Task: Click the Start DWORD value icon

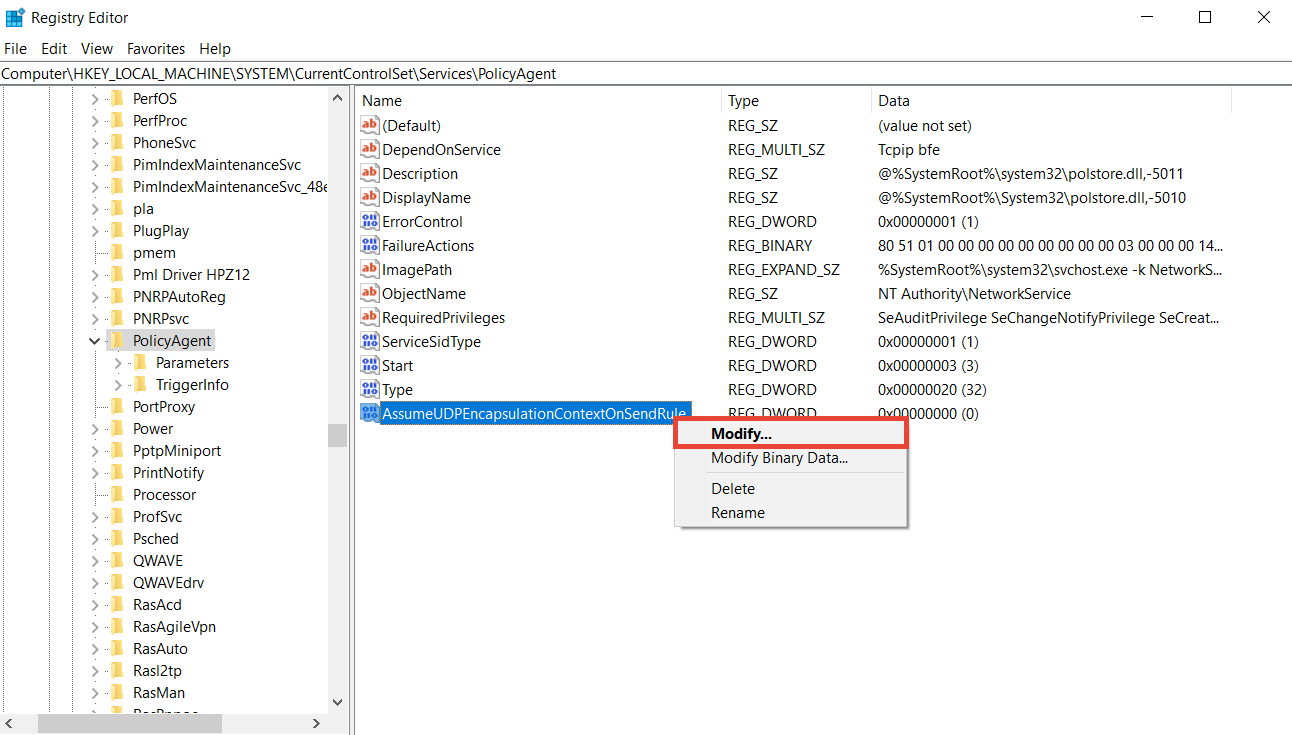Action: (x=370, y=366)
